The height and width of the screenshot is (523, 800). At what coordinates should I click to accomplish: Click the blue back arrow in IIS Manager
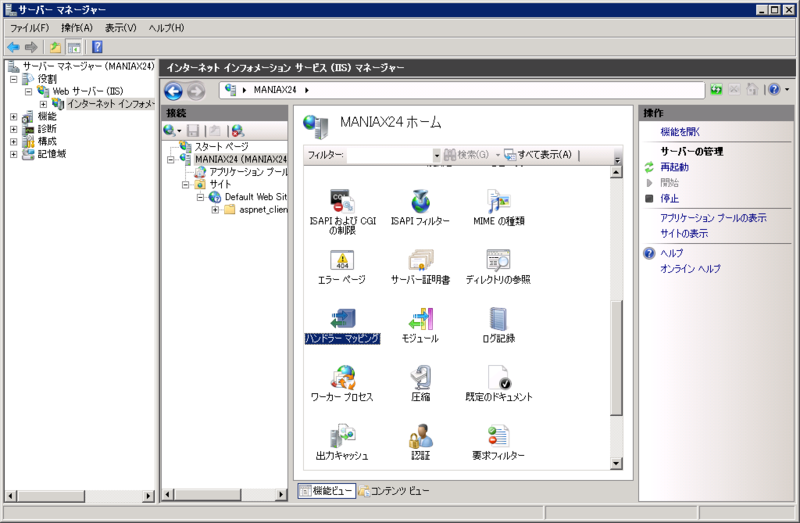[173, 91]
